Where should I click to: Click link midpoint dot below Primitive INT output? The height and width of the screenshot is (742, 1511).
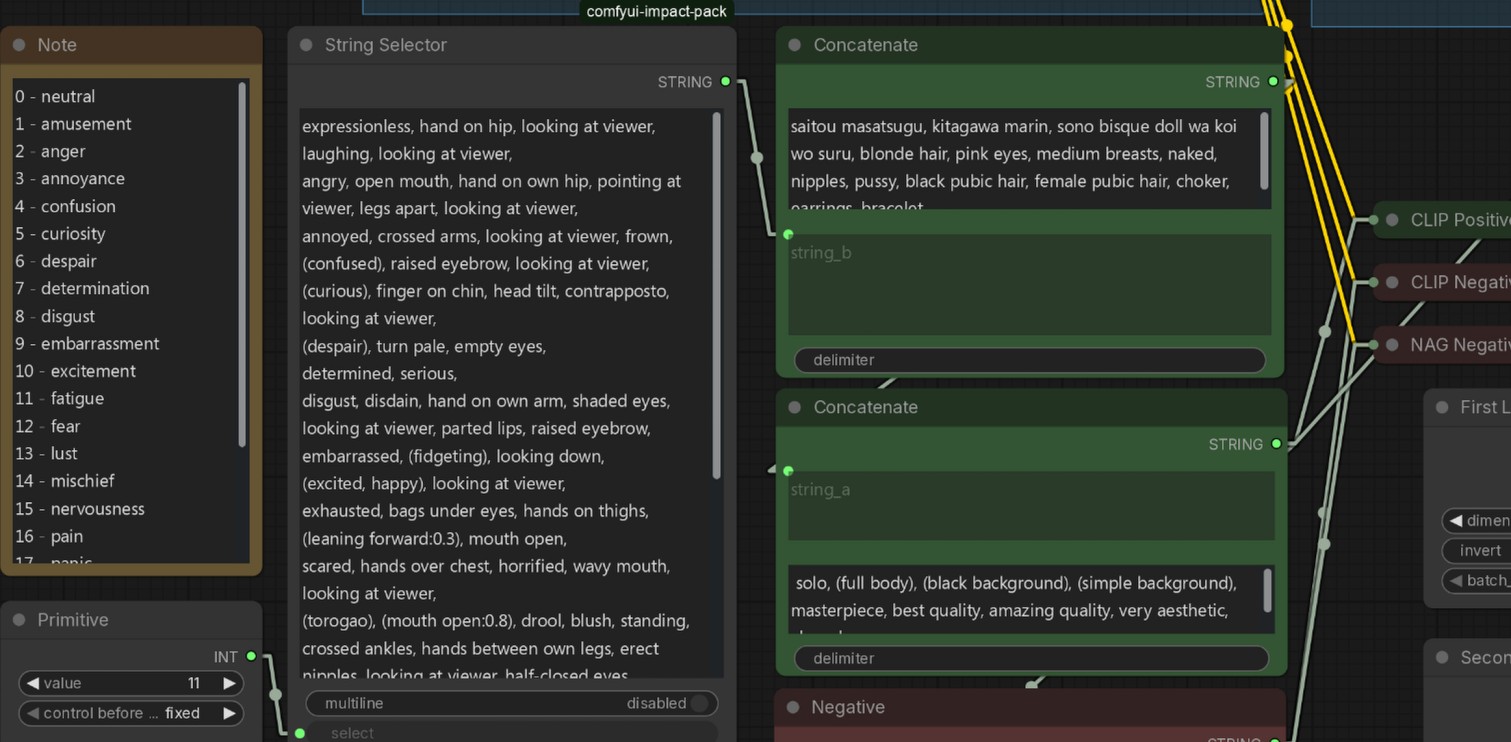pyautogui.click(x=275, y=694)
